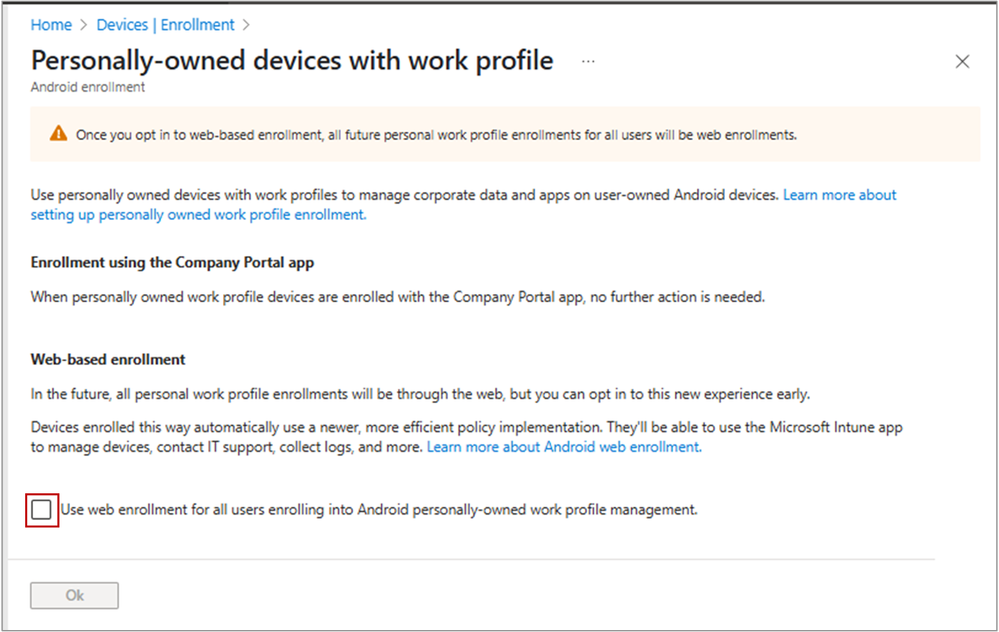Select 'Enrollment using the Company Portal app' heading

(x=173, y=263)
